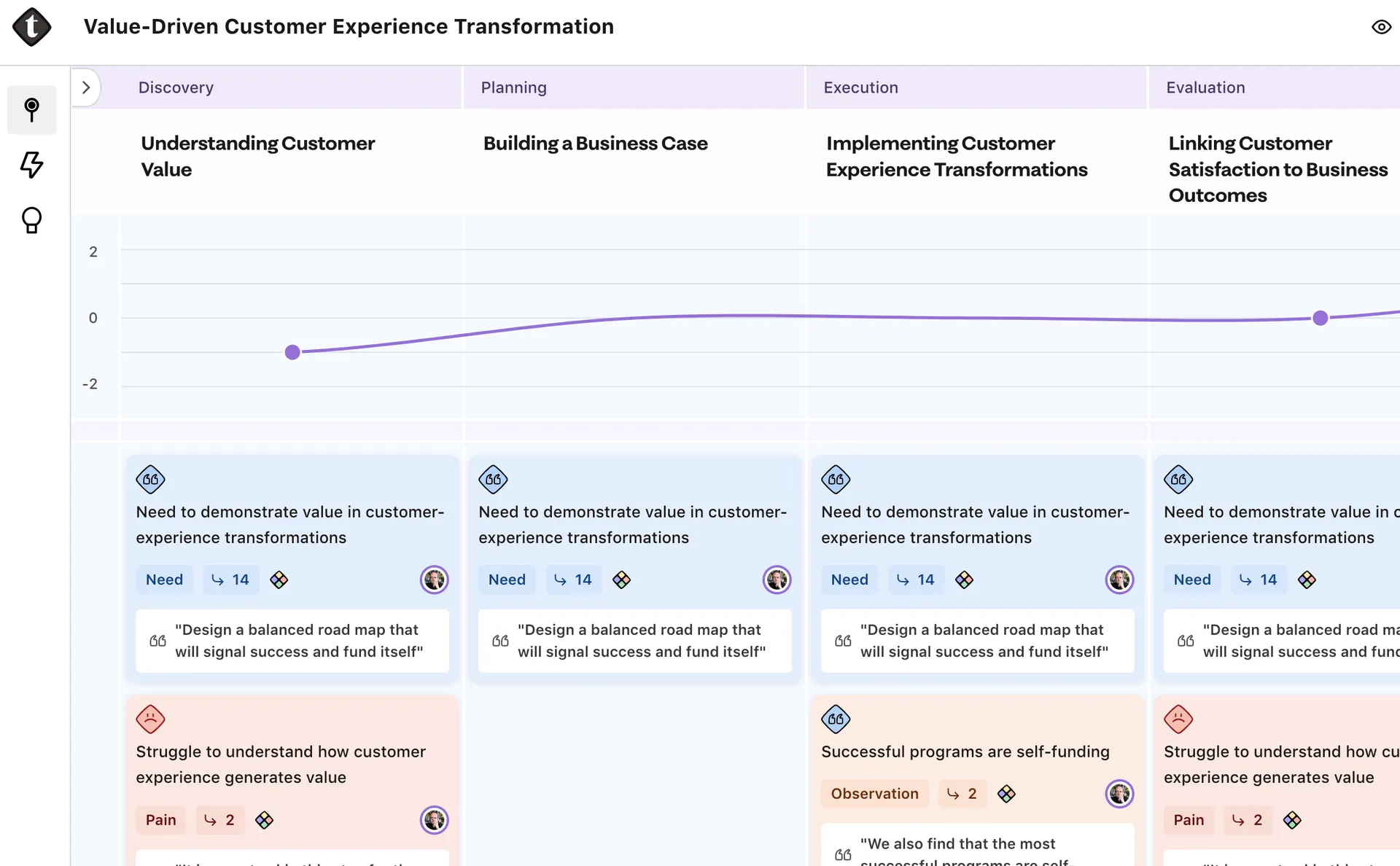Open Linking Customer Satisfaction to Business Outcomes title
This screenshot has width=1400, height=866.
coord(1277,169)
